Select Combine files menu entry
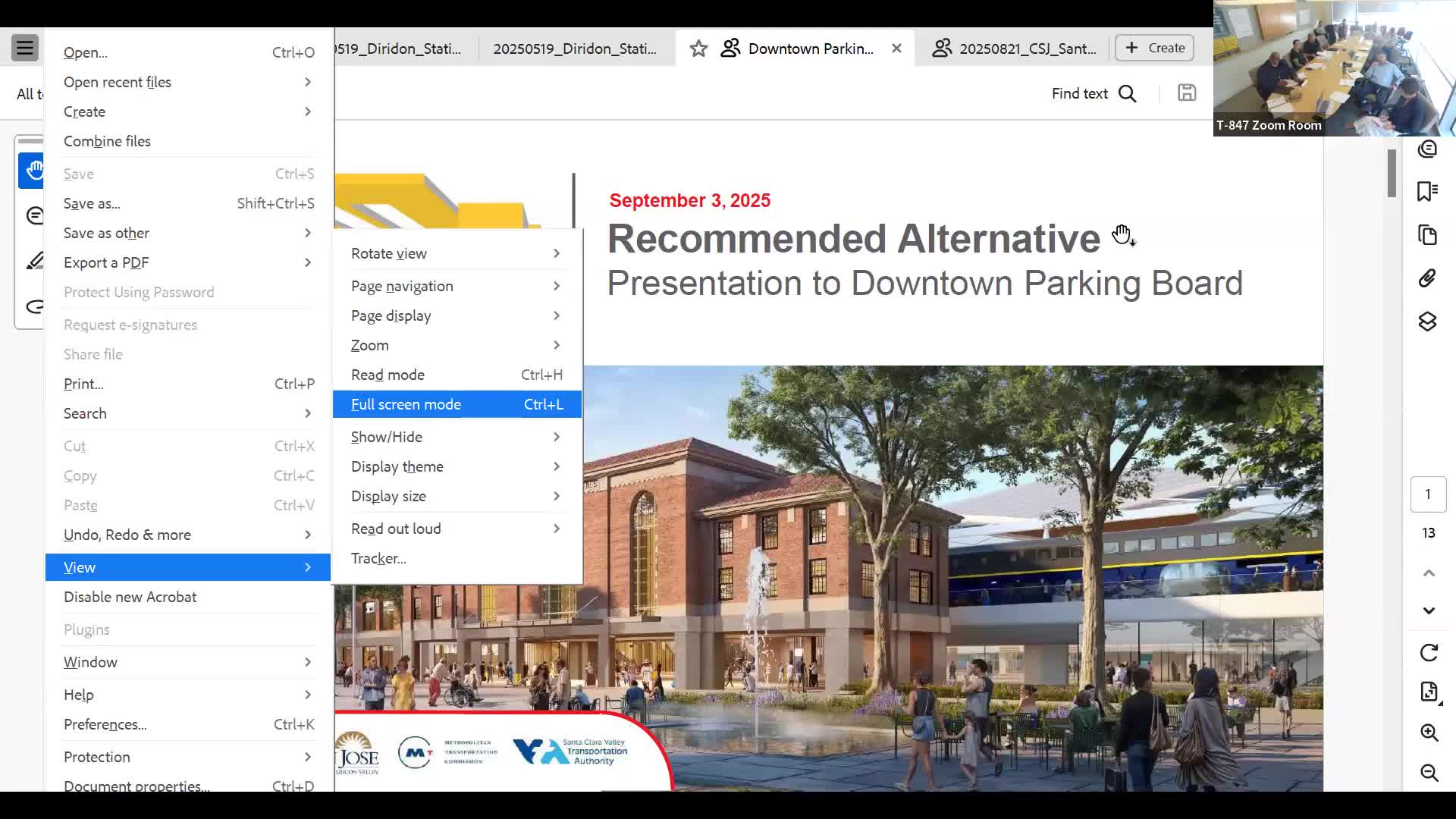Viewport: 1456px width, 819px height. click(x=107, y=141)
